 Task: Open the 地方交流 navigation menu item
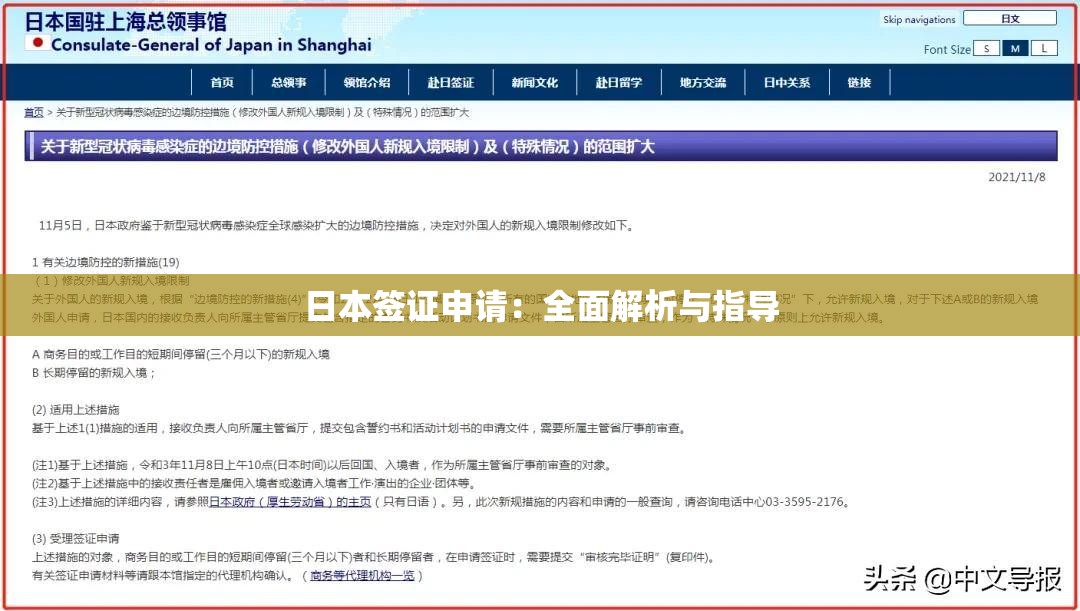(702, 82)
